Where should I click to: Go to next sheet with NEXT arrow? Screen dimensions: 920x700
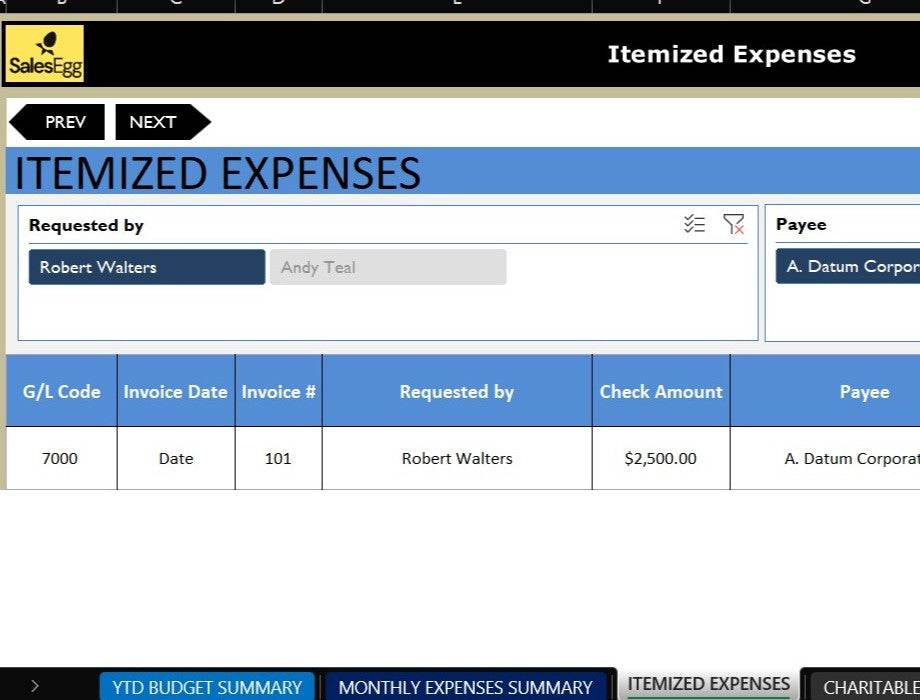click(x=160, y=122)
